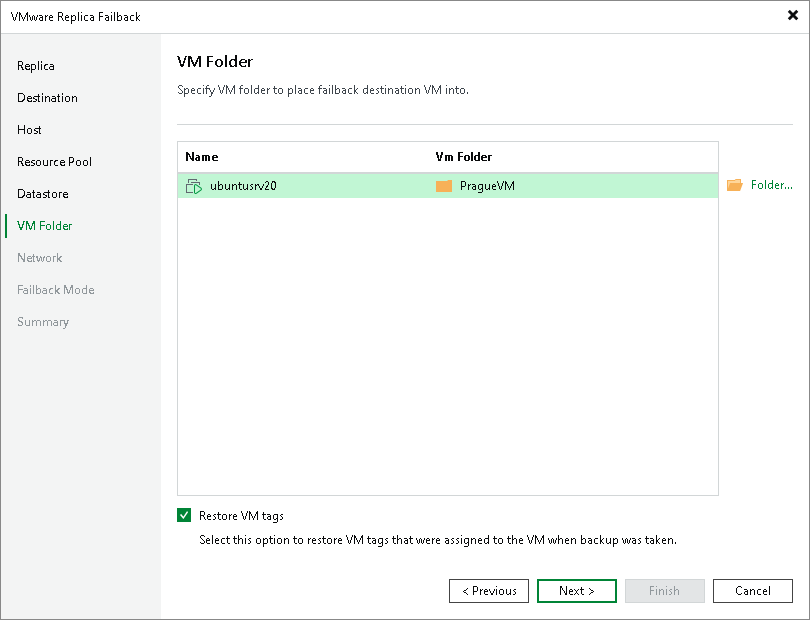Select the PragueVM folder cell text
This screenshot has width=810, height=620.
coord(487,186)
